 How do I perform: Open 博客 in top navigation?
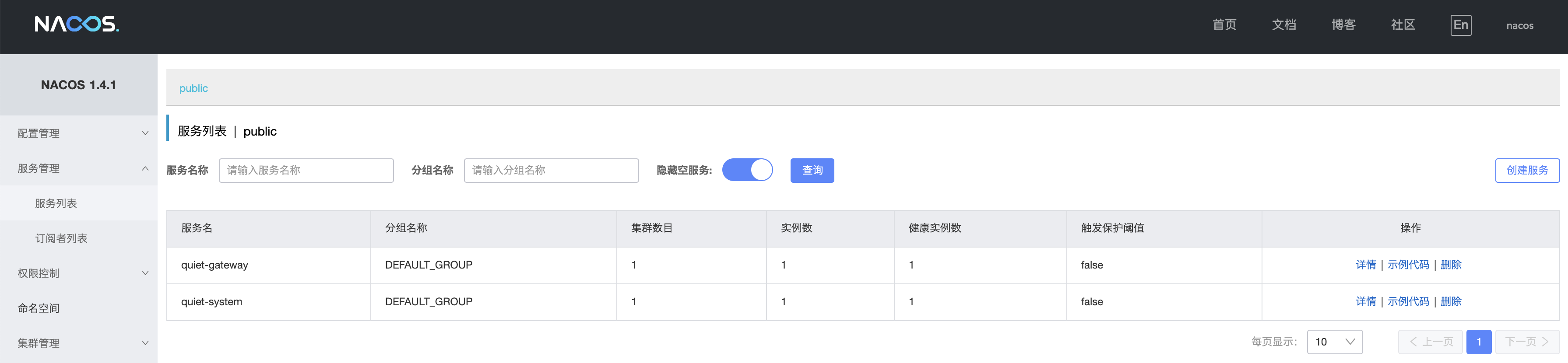pyautogui.click(x=1343, y=25)
